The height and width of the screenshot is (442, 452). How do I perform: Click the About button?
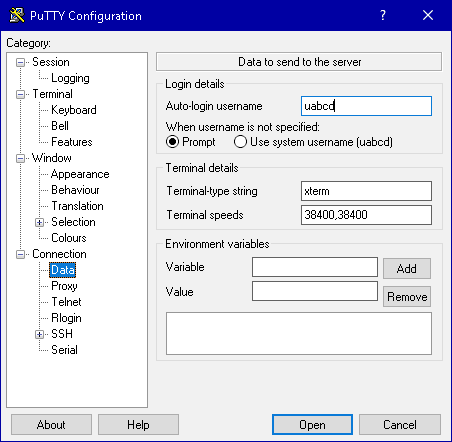pos(51,425)
